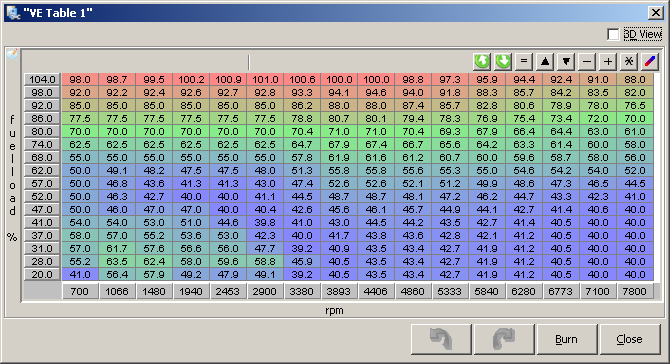The height and width of the screenshot is (364, 670).
Task: Click the black up-triangle increment tool
Action: [x=545, y=62]
